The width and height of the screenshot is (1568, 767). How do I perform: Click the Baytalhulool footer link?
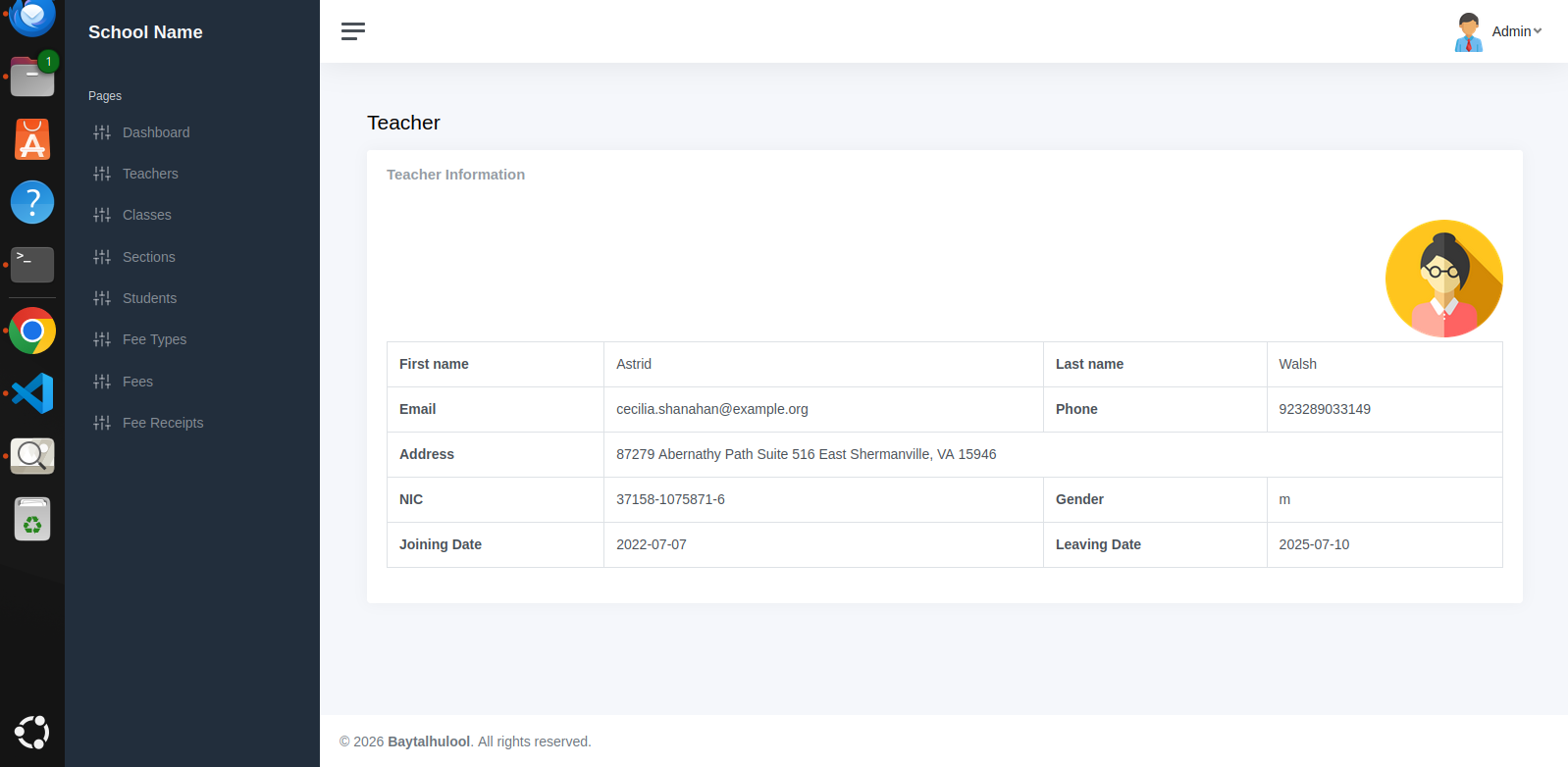click(429, 741)
